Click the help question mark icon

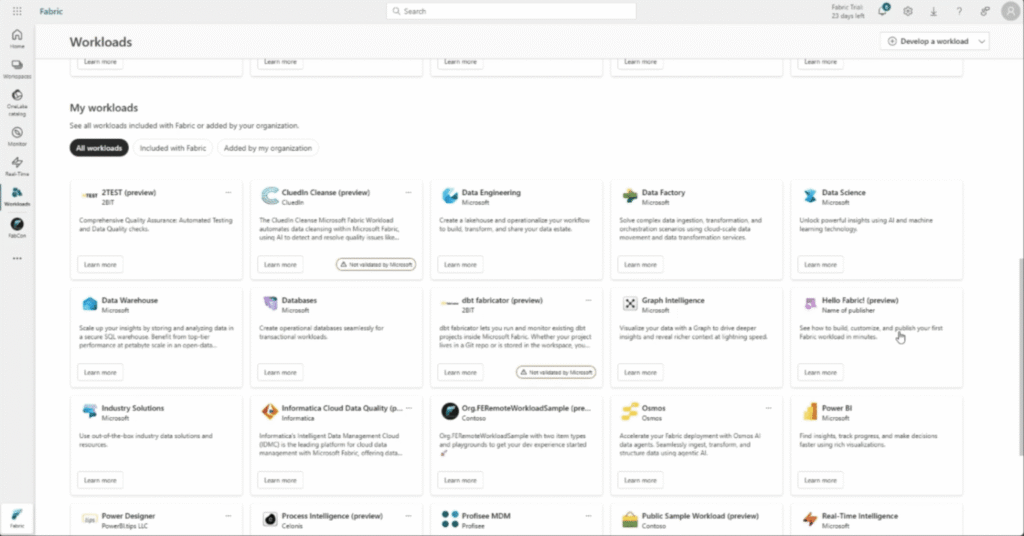(x=959, y=11)
